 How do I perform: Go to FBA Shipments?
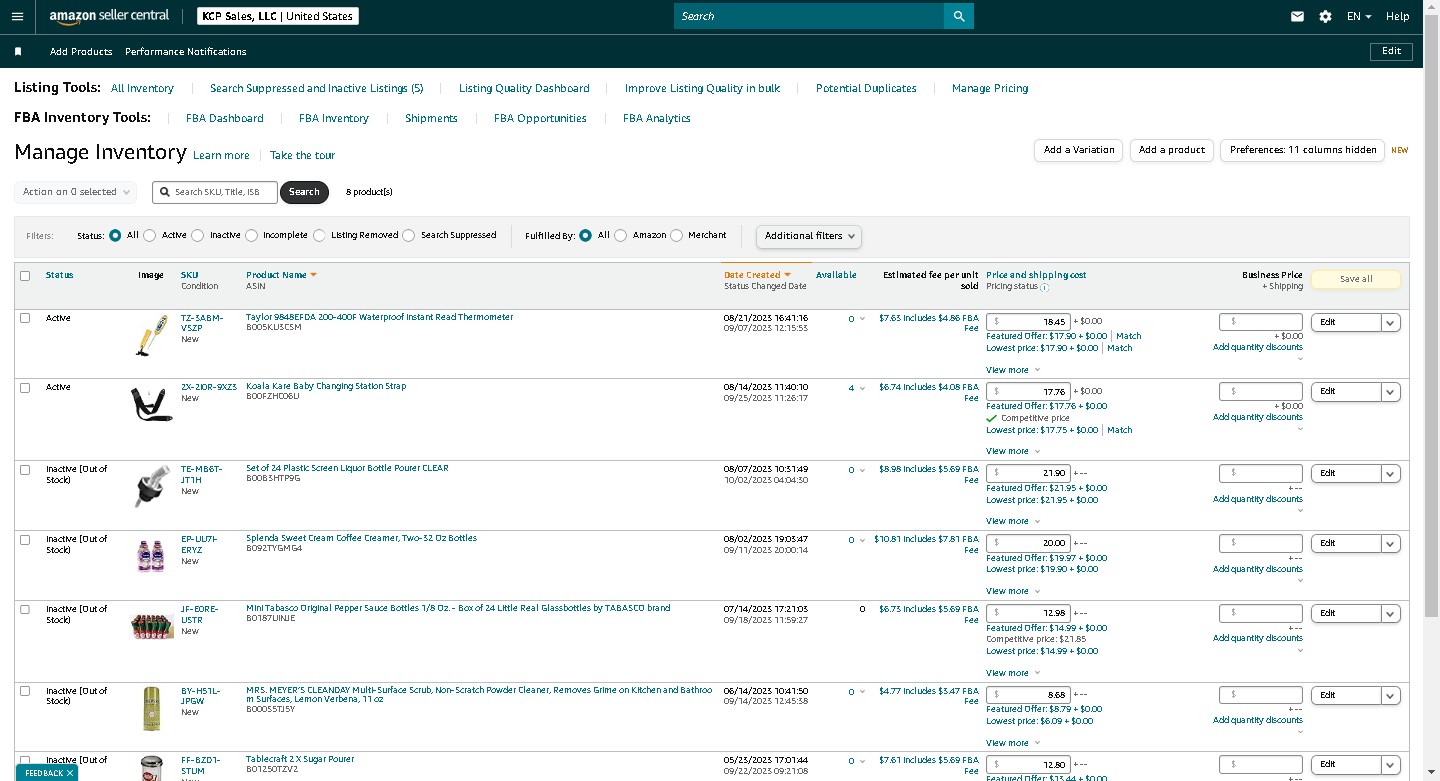[x=431, y=118]
